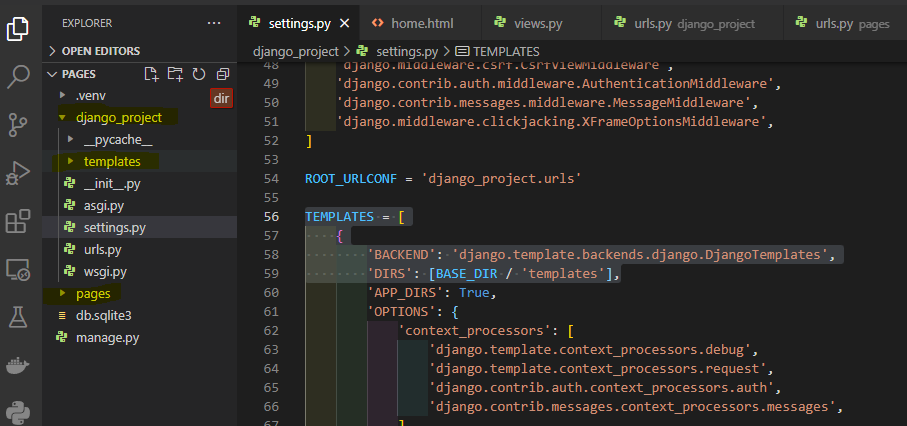Click the TEMPLATES variable on line 56
The width and height of the screenshot is (907, 426).
click(340, 216)
